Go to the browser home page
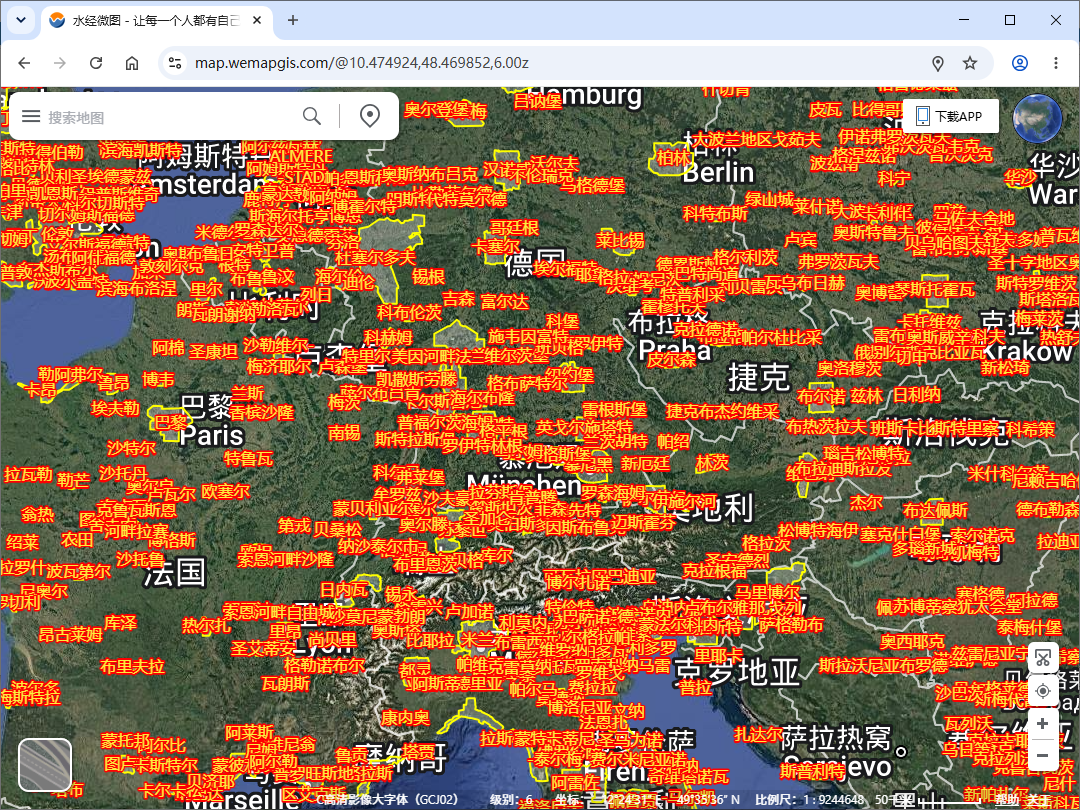1080x810 pixels. [132, 63]
